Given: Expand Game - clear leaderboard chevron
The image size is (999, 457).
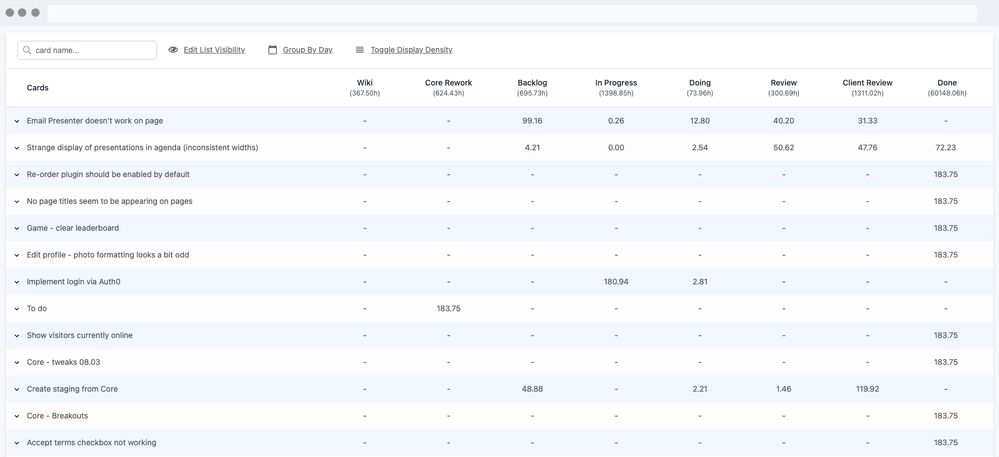Looking at the screenshot, I should [17, 228].
